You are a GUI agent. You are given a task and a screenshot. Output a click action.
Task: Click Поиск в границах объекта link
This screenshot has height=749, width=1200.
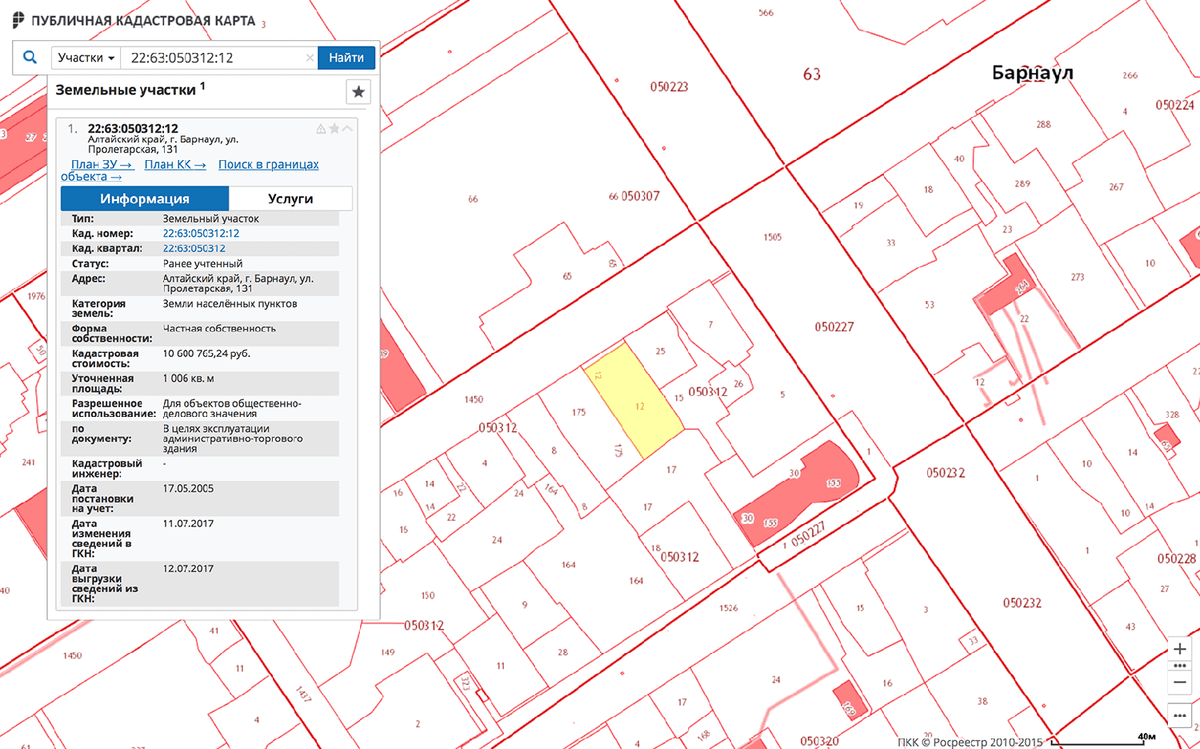tap(268, 164)
